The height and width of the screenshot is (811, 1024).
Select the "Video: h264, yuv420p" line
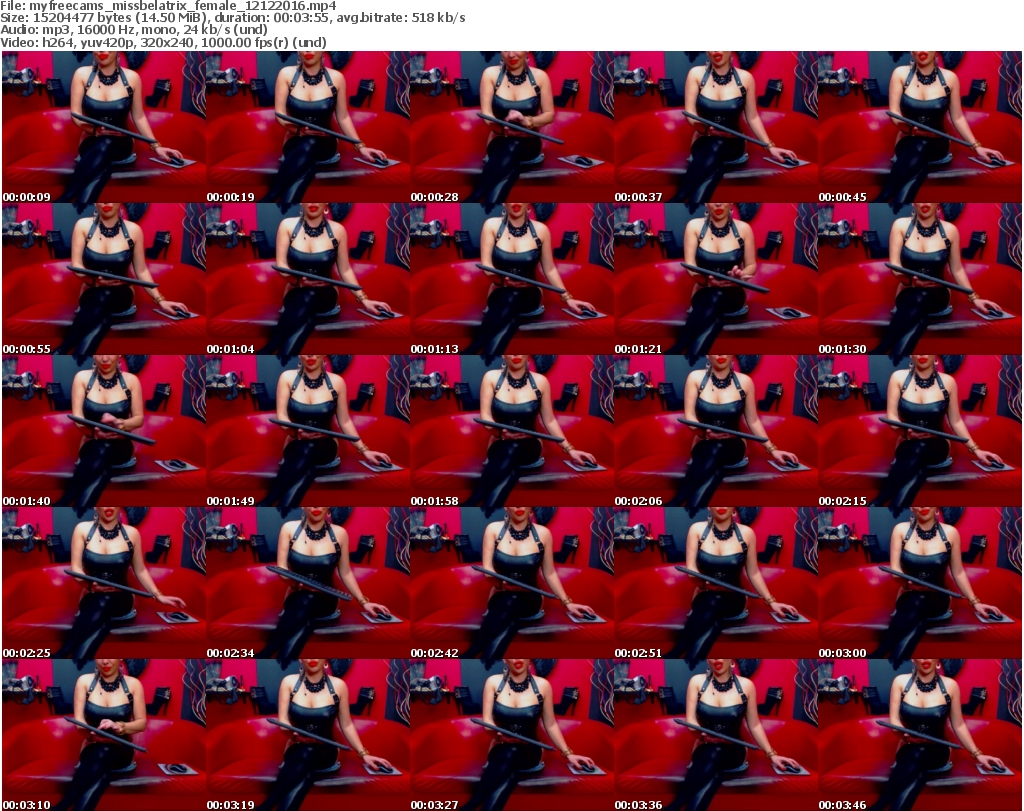tap(163, 42)
